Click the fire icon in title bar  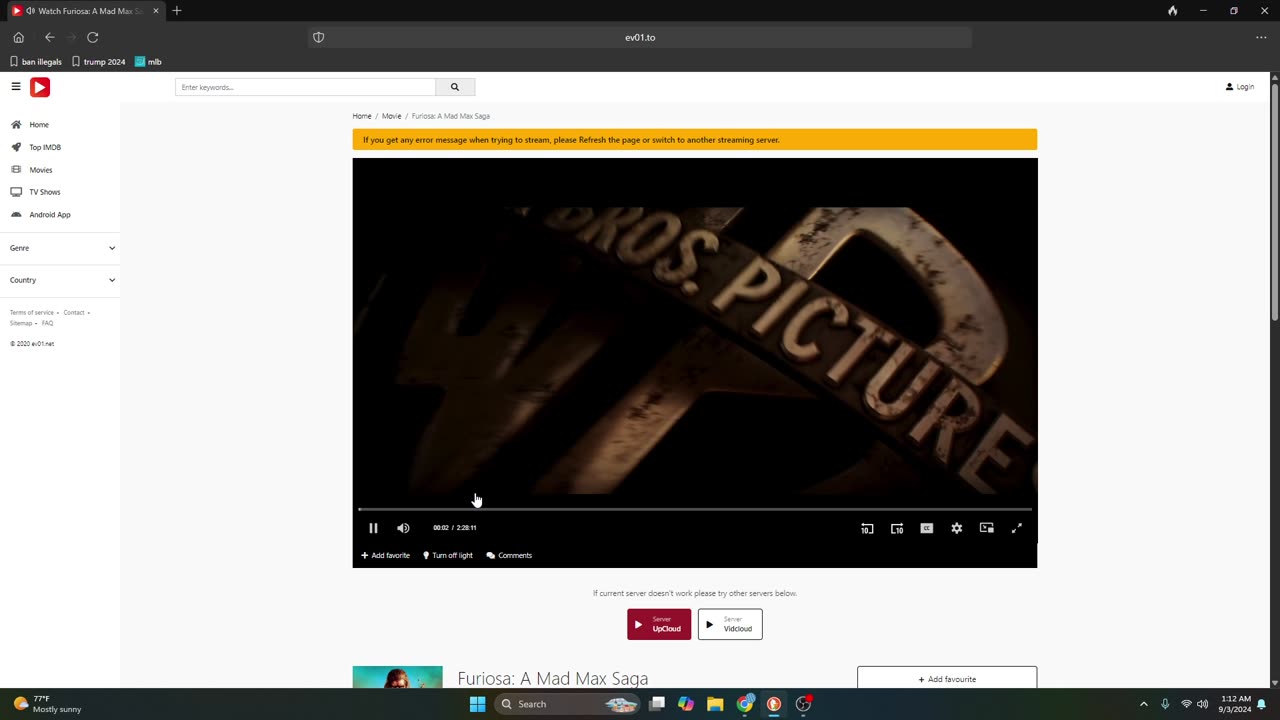[x=1173, y=11]
